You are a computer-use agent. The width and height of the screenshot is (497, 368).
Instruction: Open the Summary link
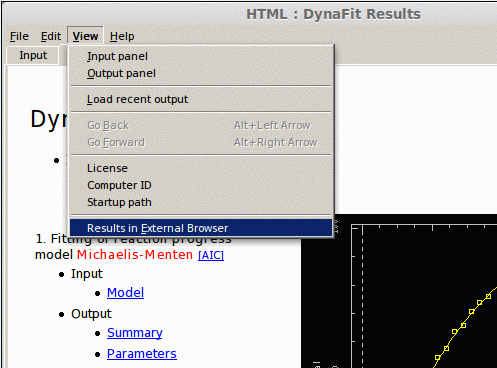tap(135, 333)
